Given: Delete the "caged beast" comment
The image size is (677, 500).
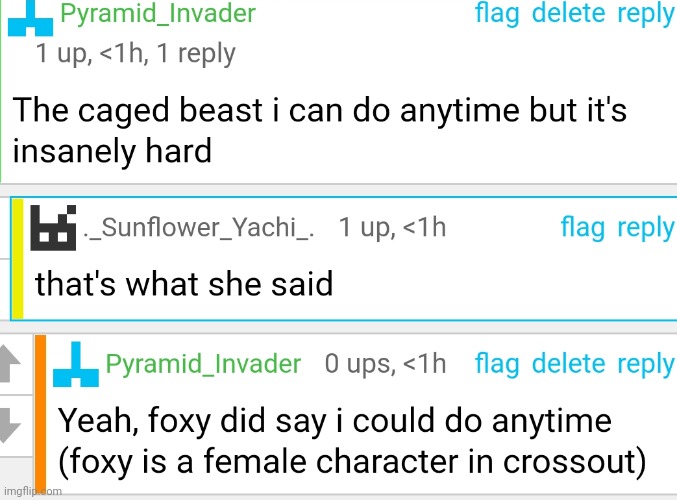Looking at the screenshot, I should pyautogui.click(x=568, y=14).
